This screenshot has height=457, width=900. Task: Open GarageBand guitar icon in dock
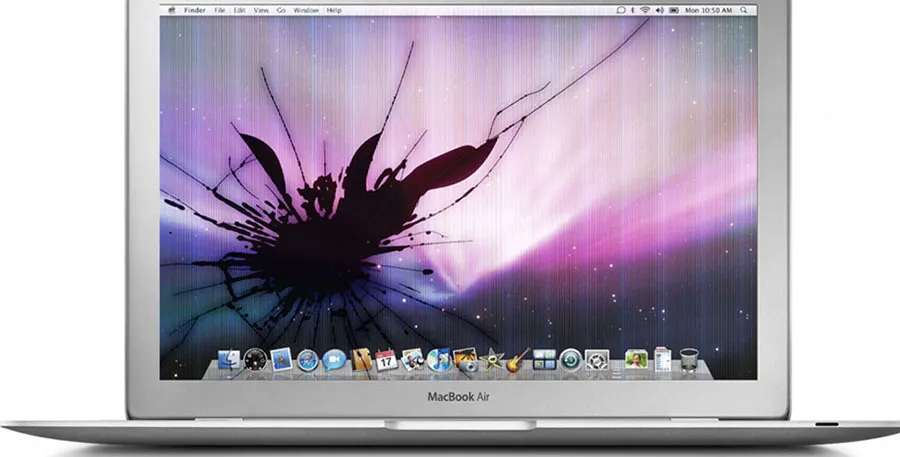(518, 360)
